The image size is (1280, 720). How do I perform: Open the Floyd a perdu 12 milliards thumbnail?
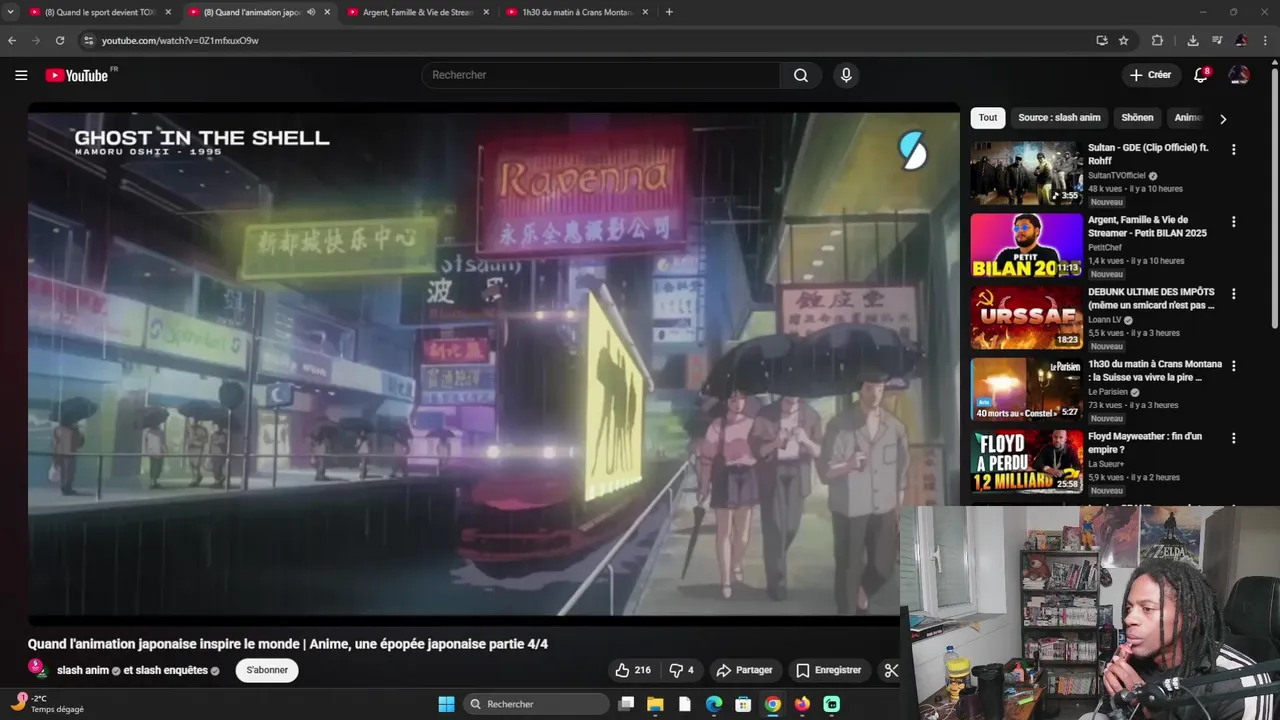1026,461
